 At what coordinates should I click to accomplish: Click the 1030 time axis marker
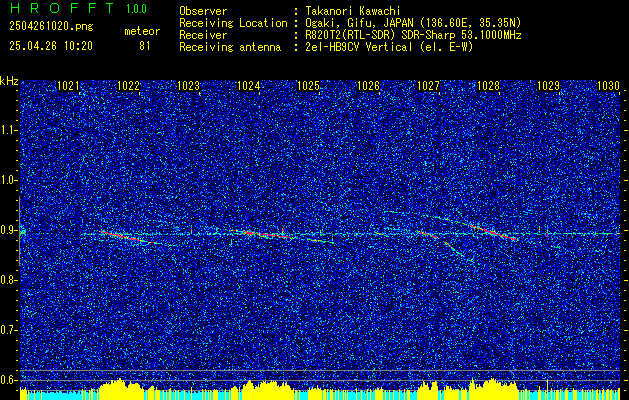click(608, 85)
